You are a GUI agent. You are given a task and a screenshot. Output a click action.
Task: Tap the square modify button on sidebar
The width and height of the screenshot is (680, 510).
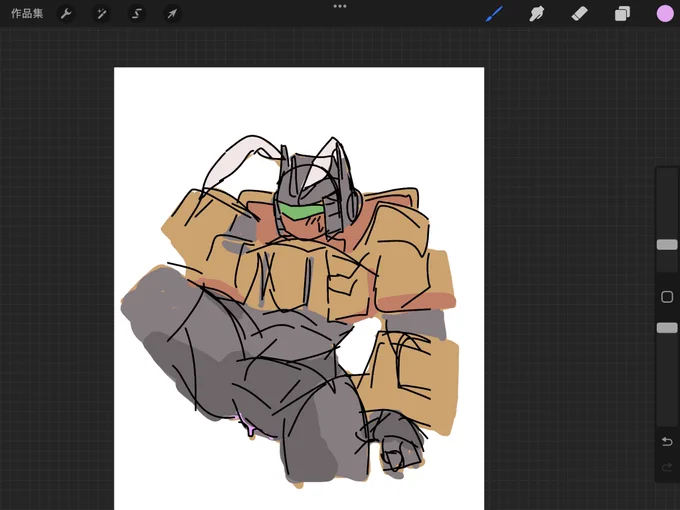coord(667,297)
